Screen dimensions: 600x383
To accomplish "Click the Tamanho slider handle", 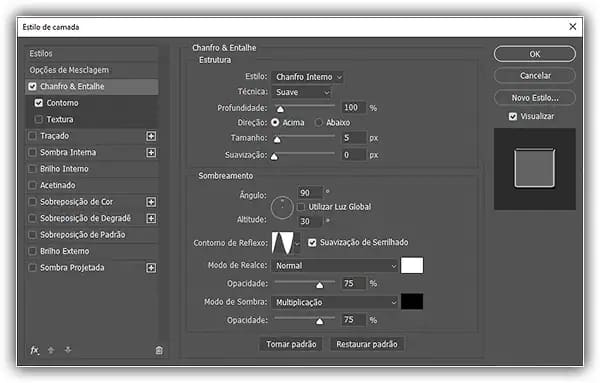I will click(277, 139).
